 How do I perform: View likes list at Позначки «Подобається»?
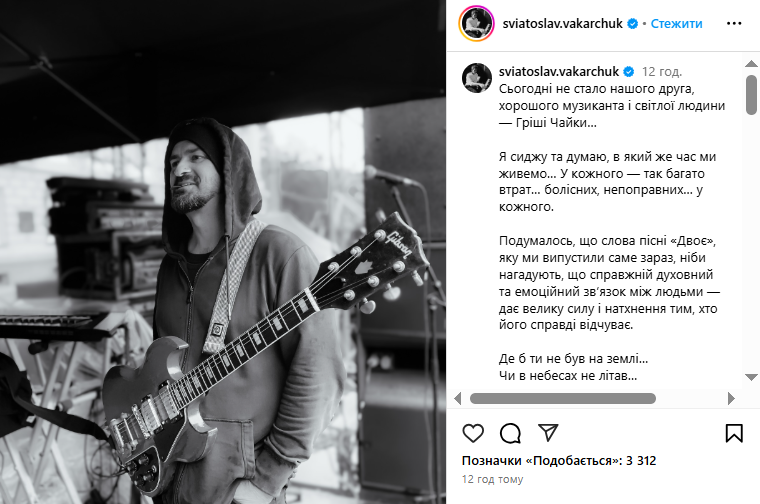[559, 460]
